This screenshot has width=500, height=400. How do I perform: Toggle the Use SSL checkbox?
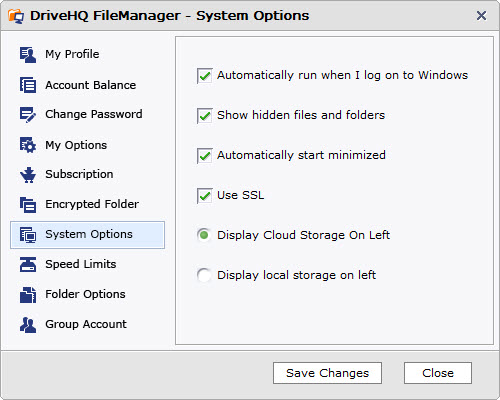(204, 196)
